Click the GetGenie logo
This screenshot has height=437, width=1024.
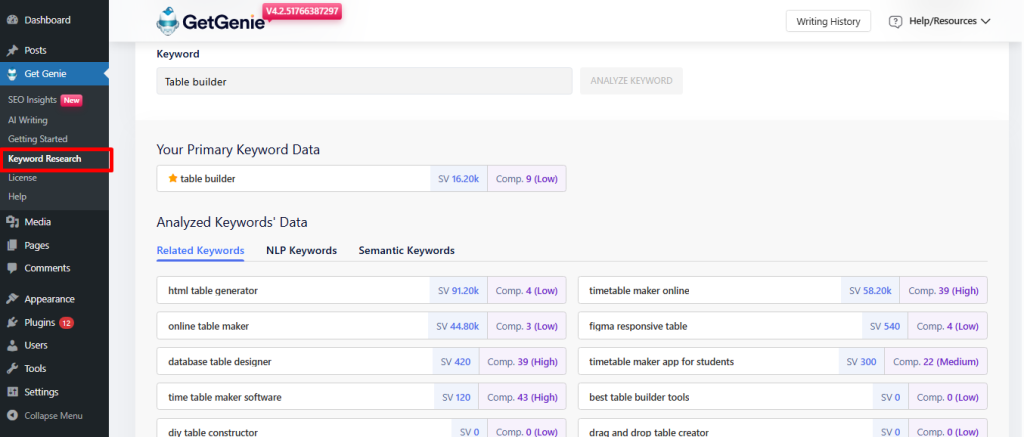(210, 22)
